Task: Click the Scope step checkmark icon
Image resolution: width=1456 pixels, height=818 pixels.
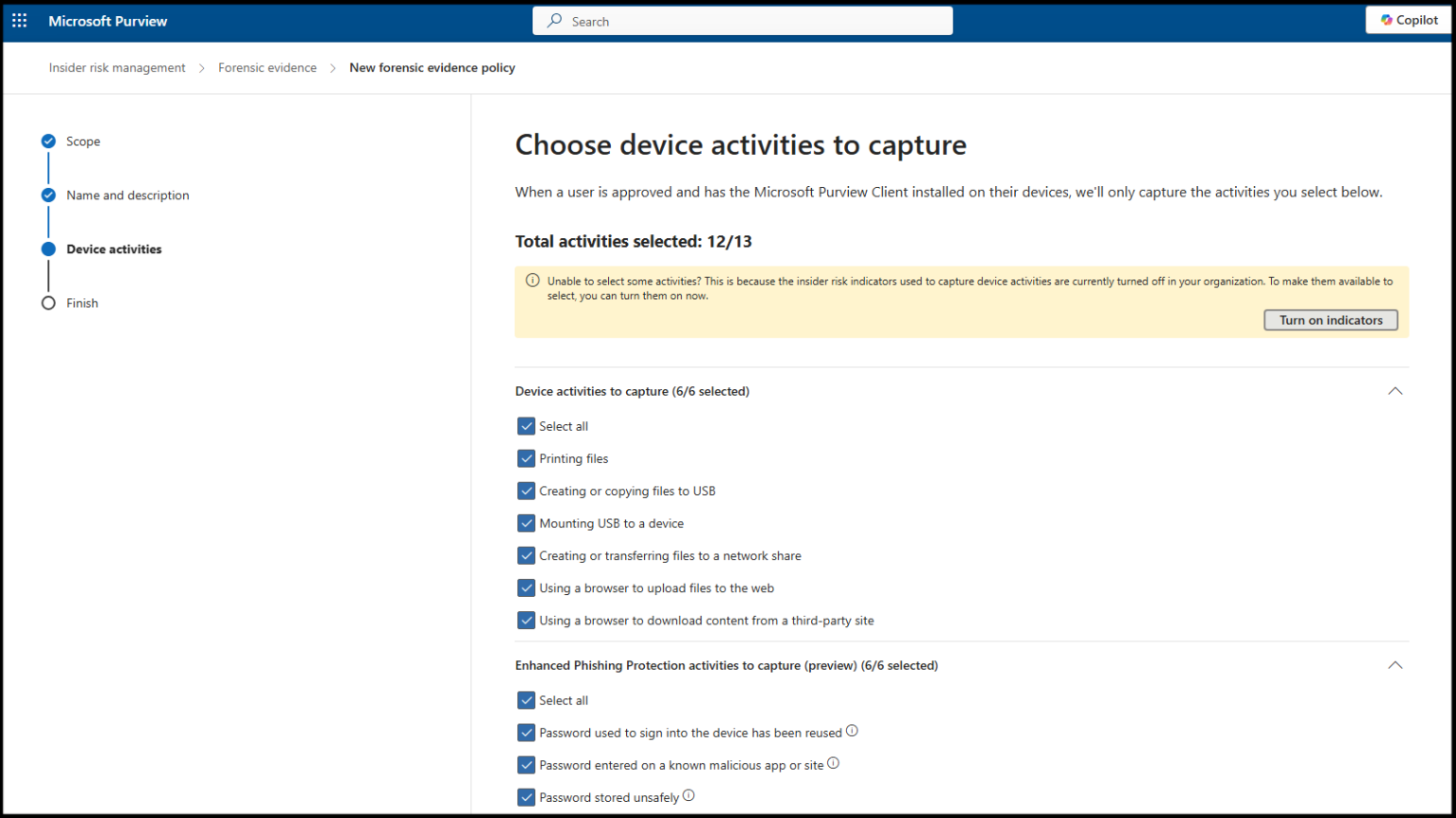Action: pos(48,141)
